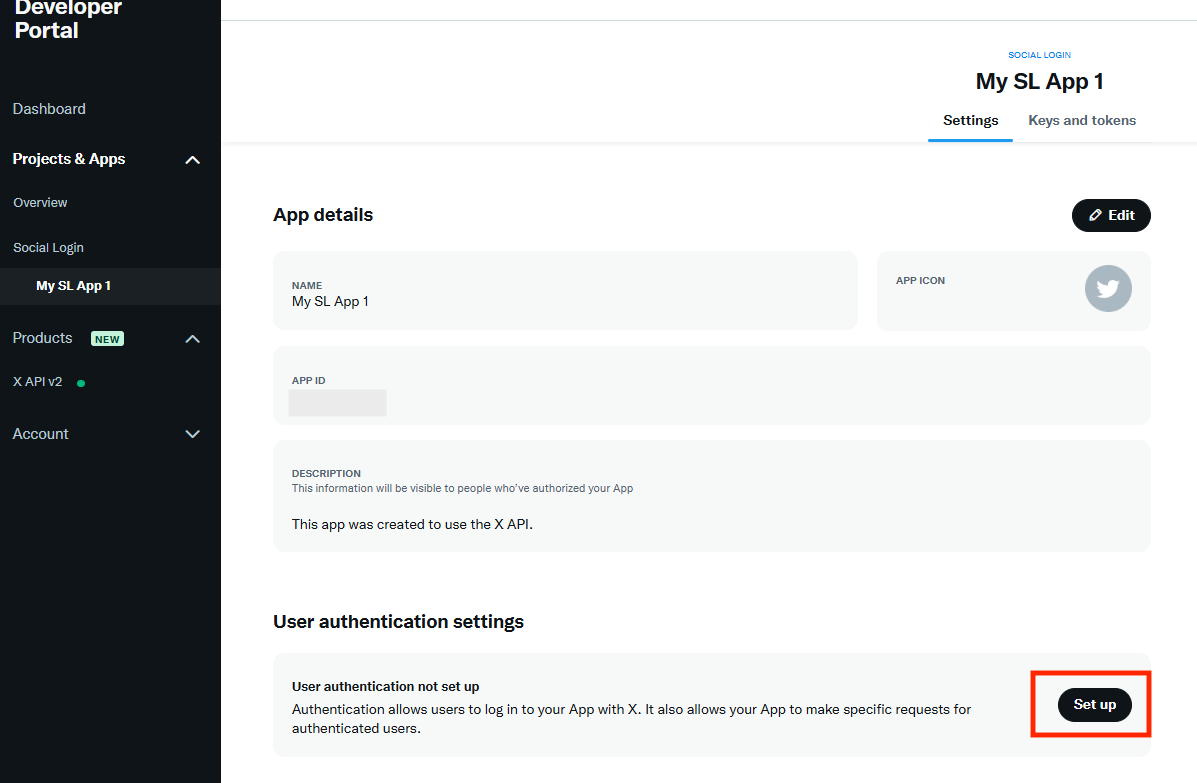Viewport: 1197px width, 783px height.
Task: Collapse the Products section chevron
Action: click(193, 339)
